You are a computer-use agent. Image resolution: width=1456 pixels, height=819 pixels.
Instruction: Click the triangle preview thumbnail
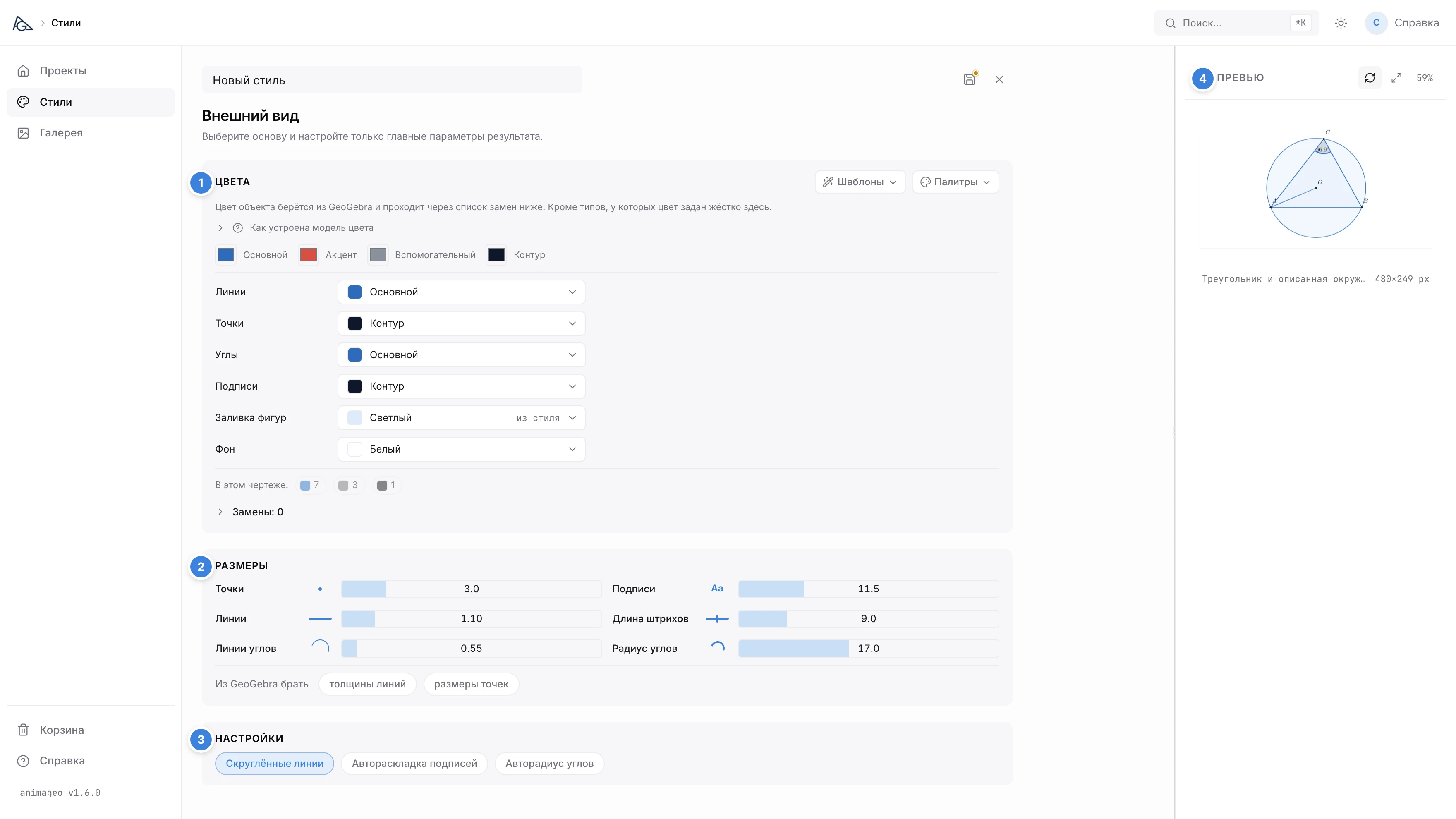pyautogui.click(x=1316, y=185)
